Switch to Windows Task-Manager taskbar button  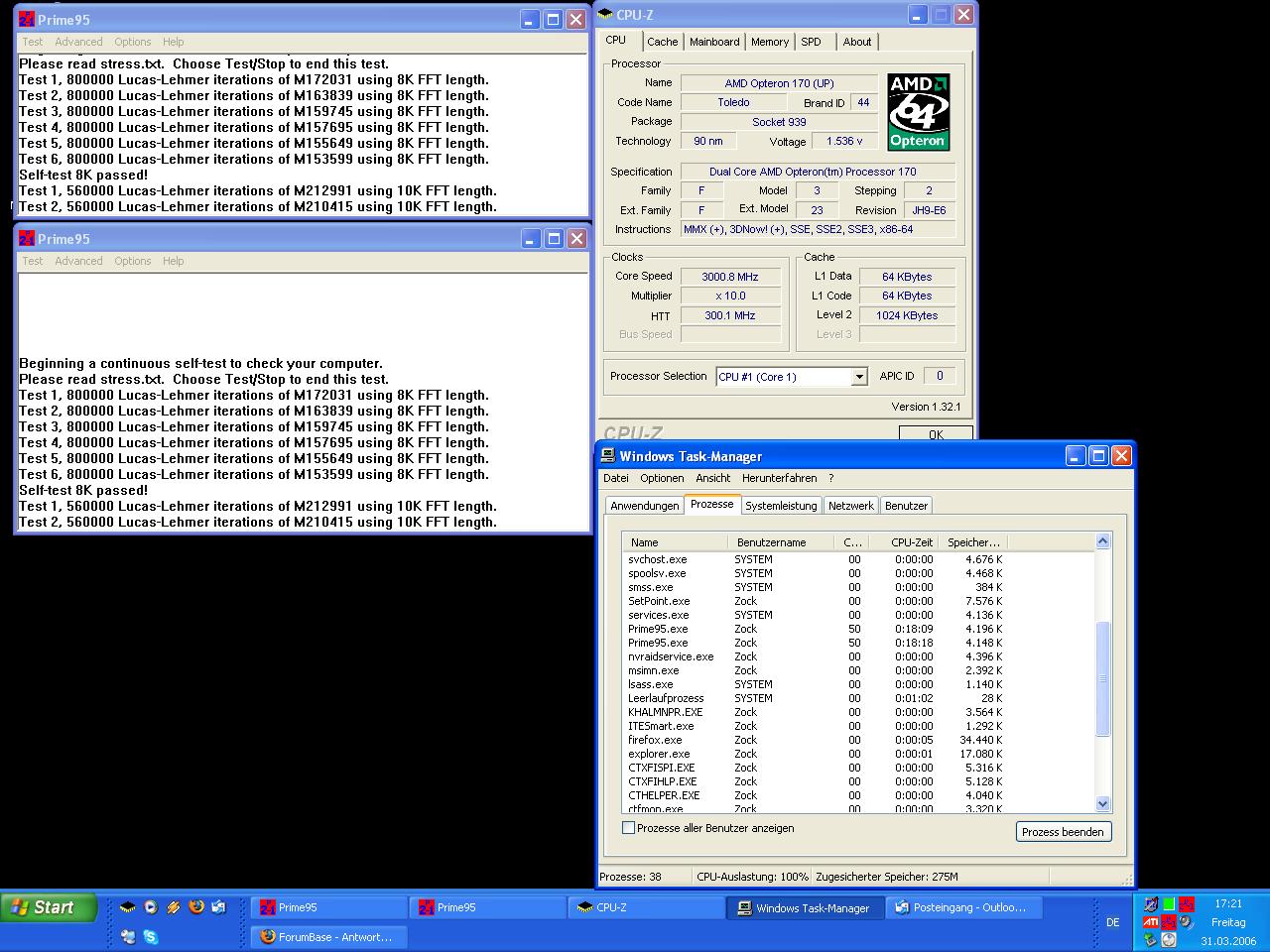click(x=805, y=907)
